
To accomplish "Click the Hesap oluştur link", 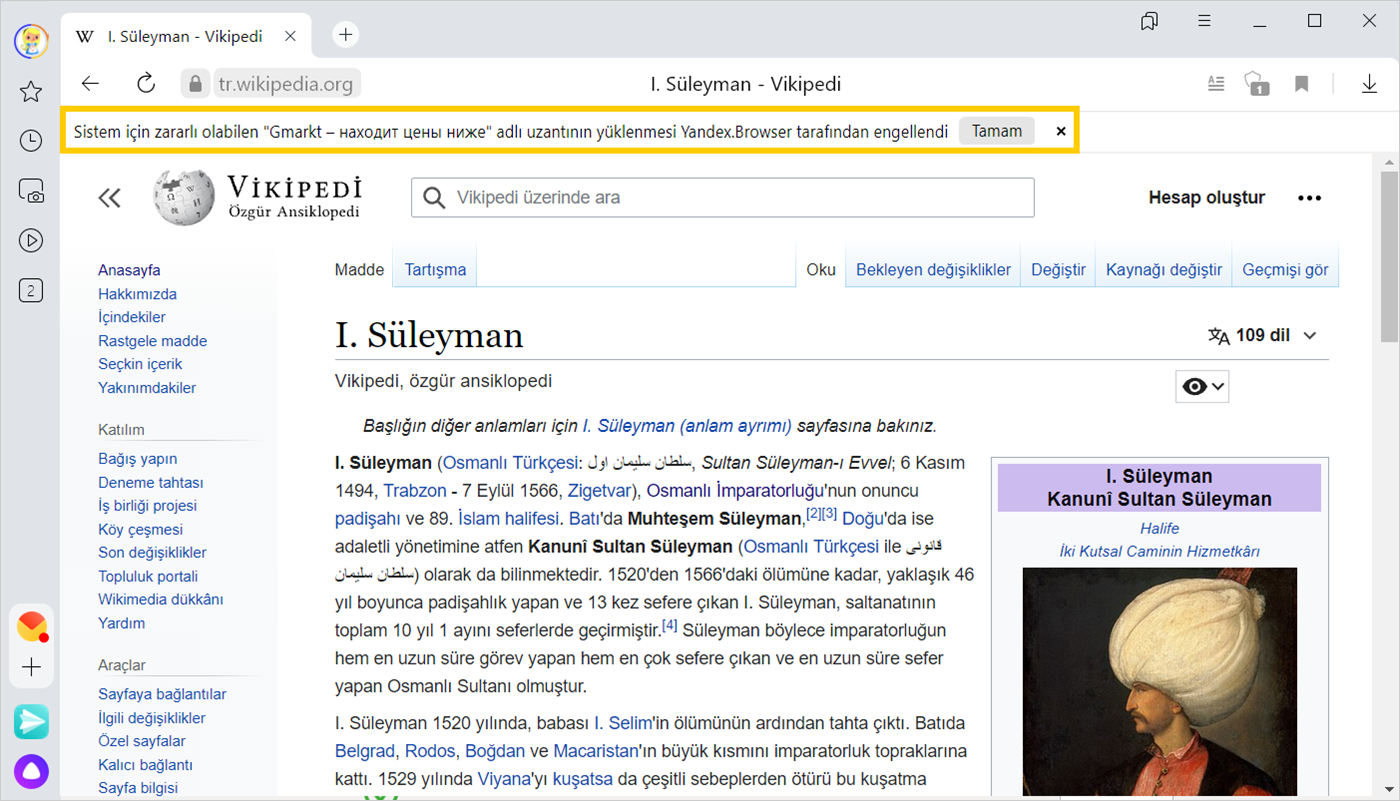I will coord(1206,198).
